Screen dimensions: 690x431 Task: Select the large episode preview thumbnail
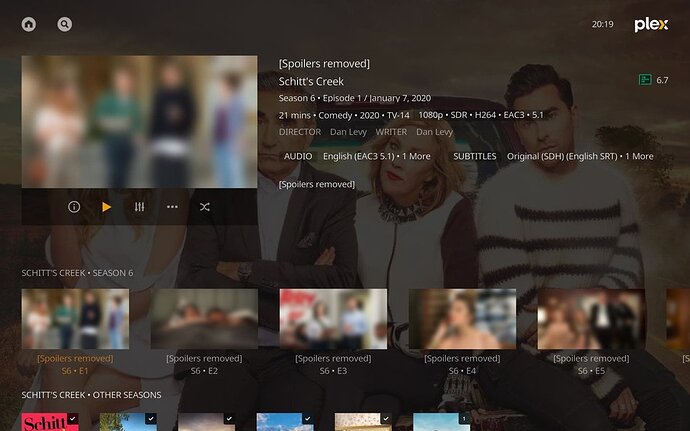click(x=139, y=122)
